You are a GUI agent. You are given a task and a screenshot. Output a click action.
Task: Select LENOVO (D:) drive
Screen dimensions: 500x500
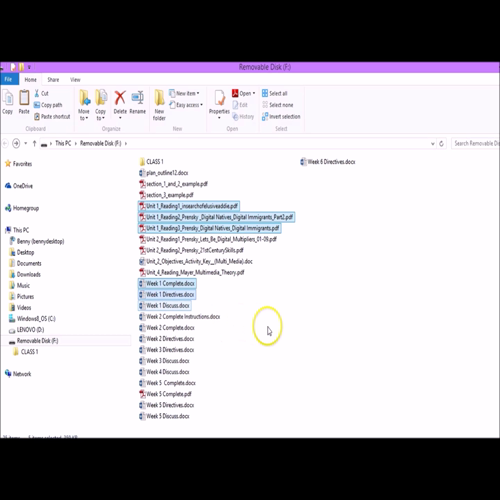26,330
